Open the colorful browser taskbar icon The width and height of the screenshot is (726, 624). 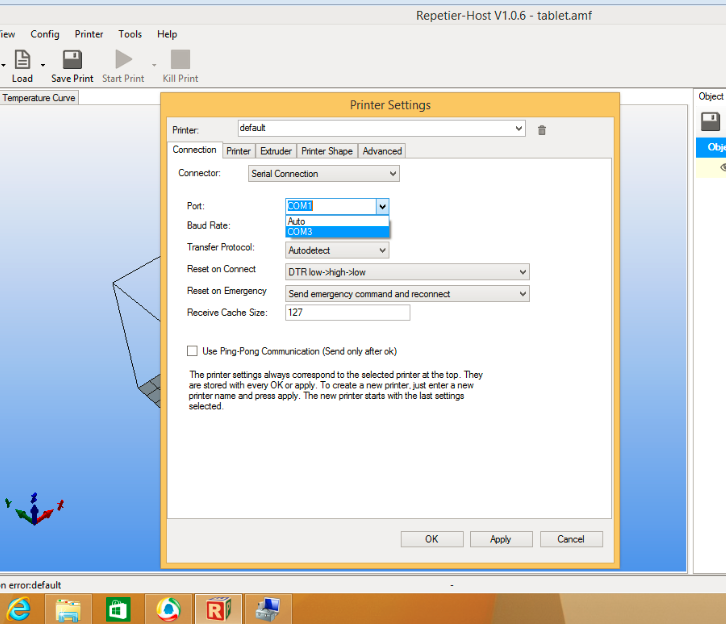pos(168,609)
